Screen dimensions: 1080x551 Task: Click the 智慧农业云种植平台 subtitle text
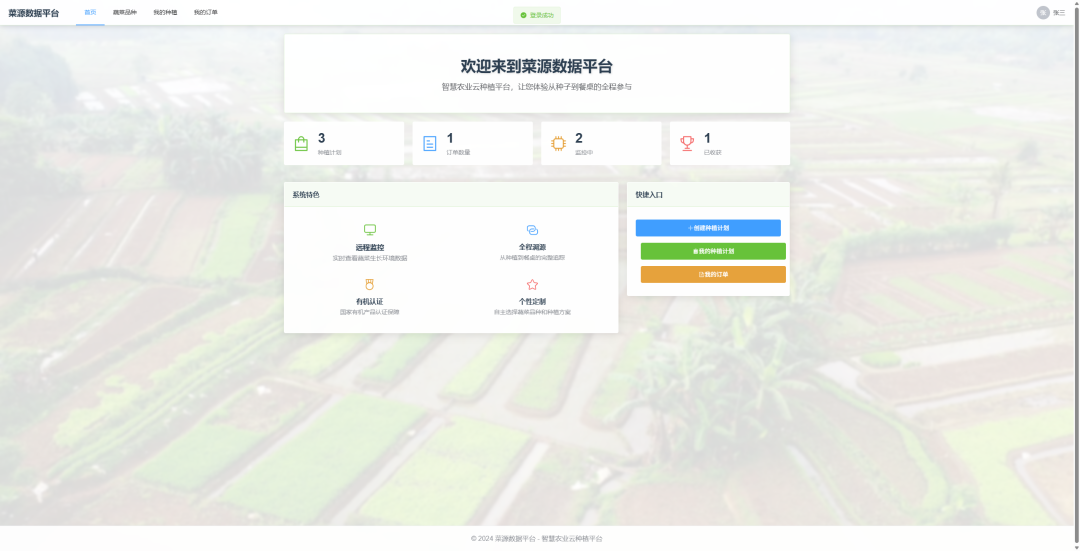[x=537, y=87]
